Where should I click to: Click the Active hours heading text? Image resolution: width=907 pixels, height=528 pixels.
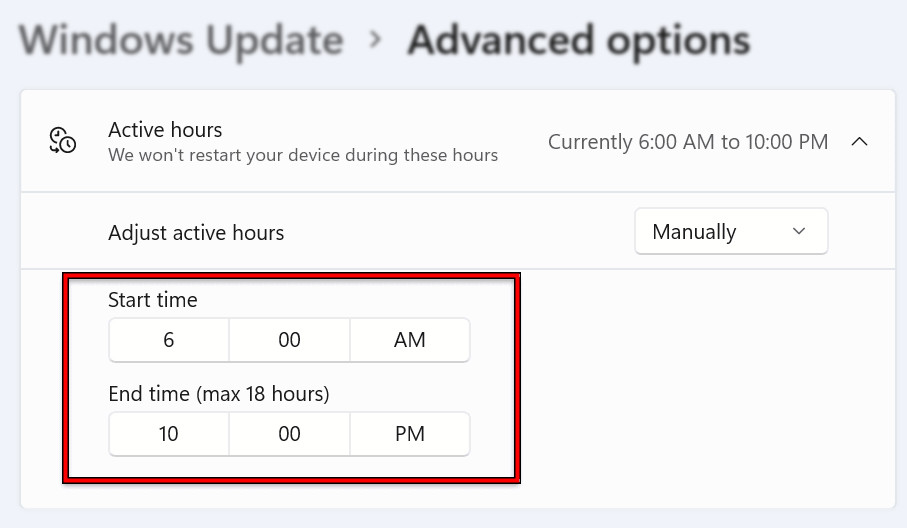click(x=165, y=130)
